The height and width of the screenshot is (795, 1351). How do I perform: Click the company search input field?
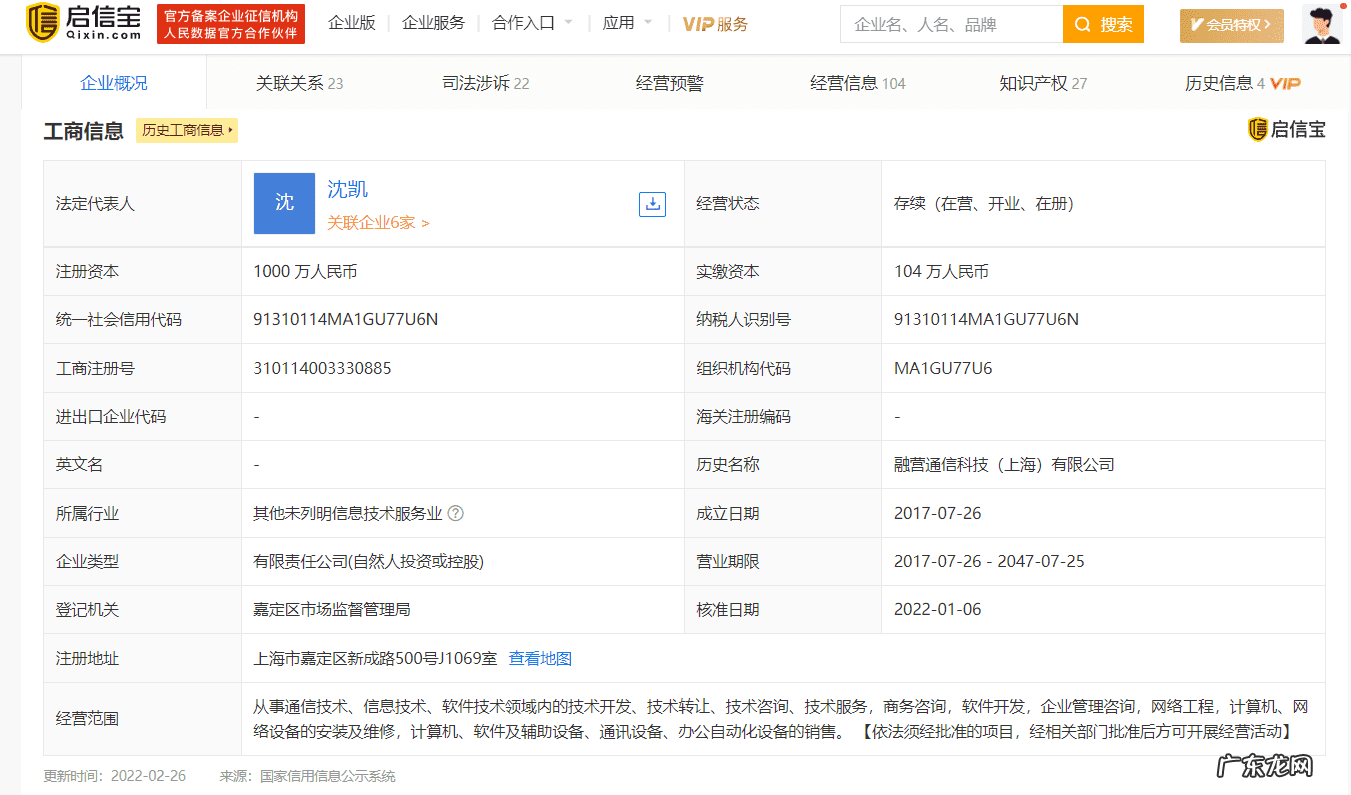(950, 24)
